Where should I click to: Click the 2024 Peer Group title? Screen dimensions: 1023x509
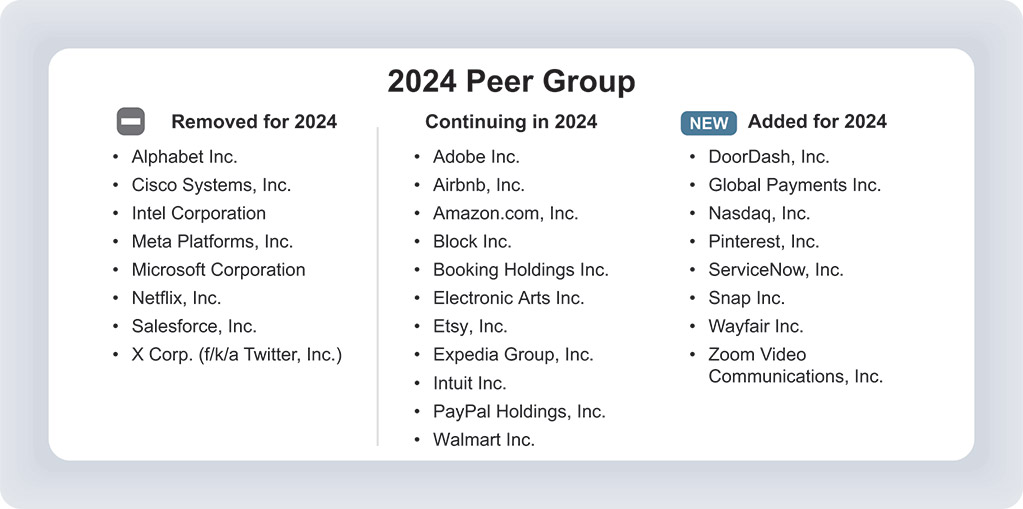tap(511, 81)
